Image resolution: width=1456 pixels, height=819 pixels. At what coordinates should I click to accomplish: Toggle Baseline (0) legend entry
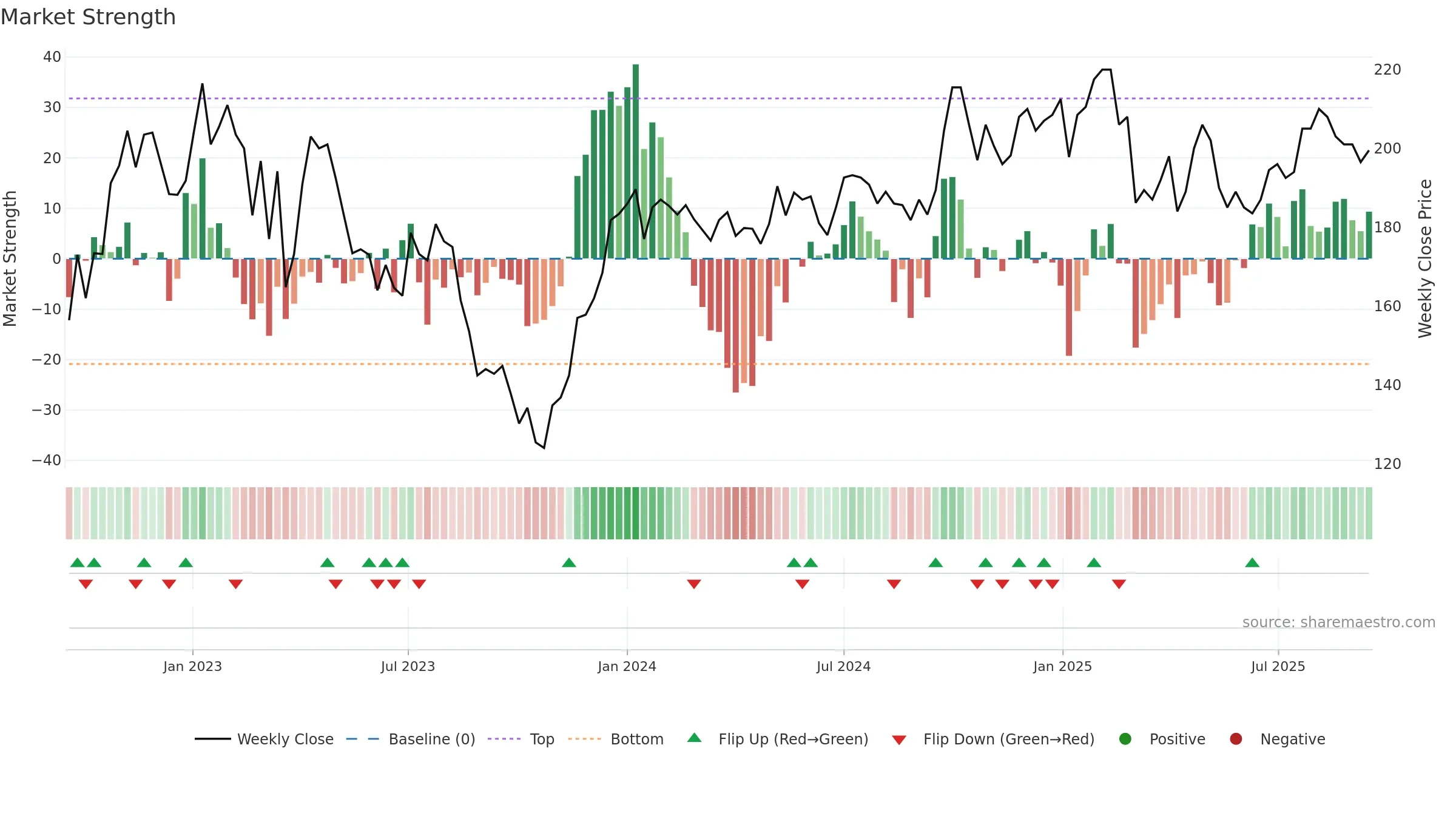coord(411,739)
